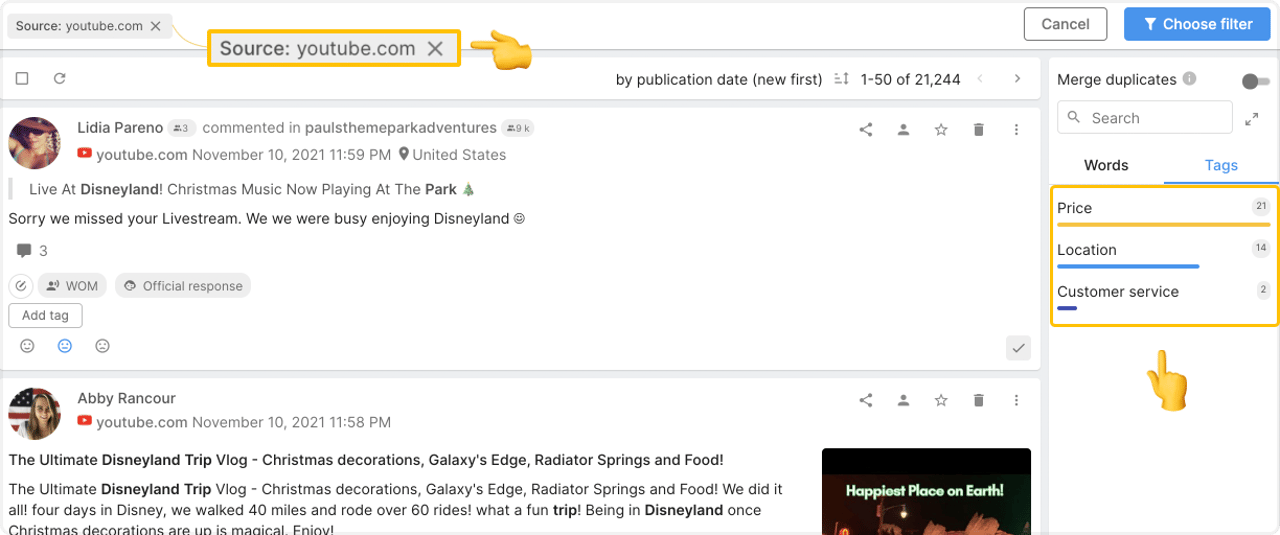This screenshot has height=535, width=1280.
Task: Click the Price tag yellow frequency bar
Action: coord(1164,224)
